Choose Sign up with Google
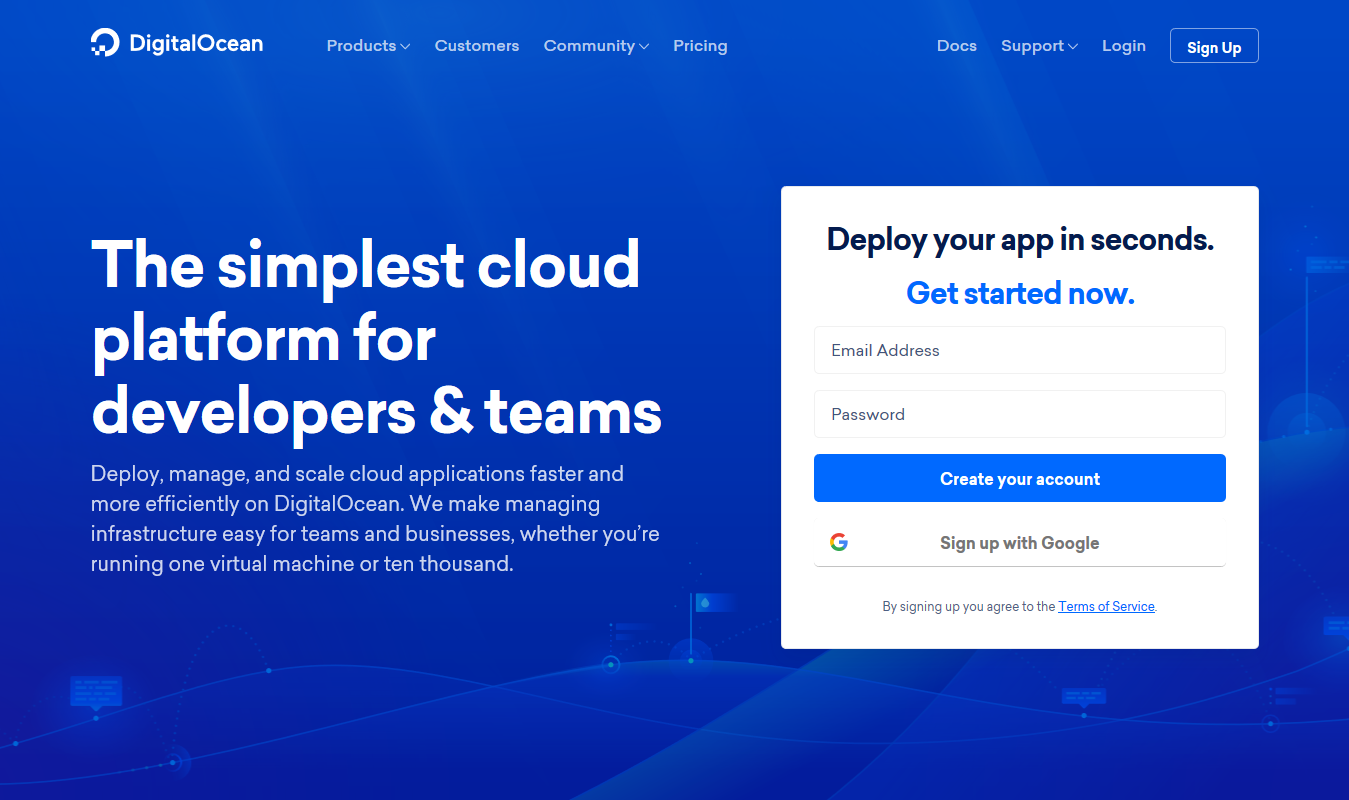1349x800 pixels. pos(1020,543)
